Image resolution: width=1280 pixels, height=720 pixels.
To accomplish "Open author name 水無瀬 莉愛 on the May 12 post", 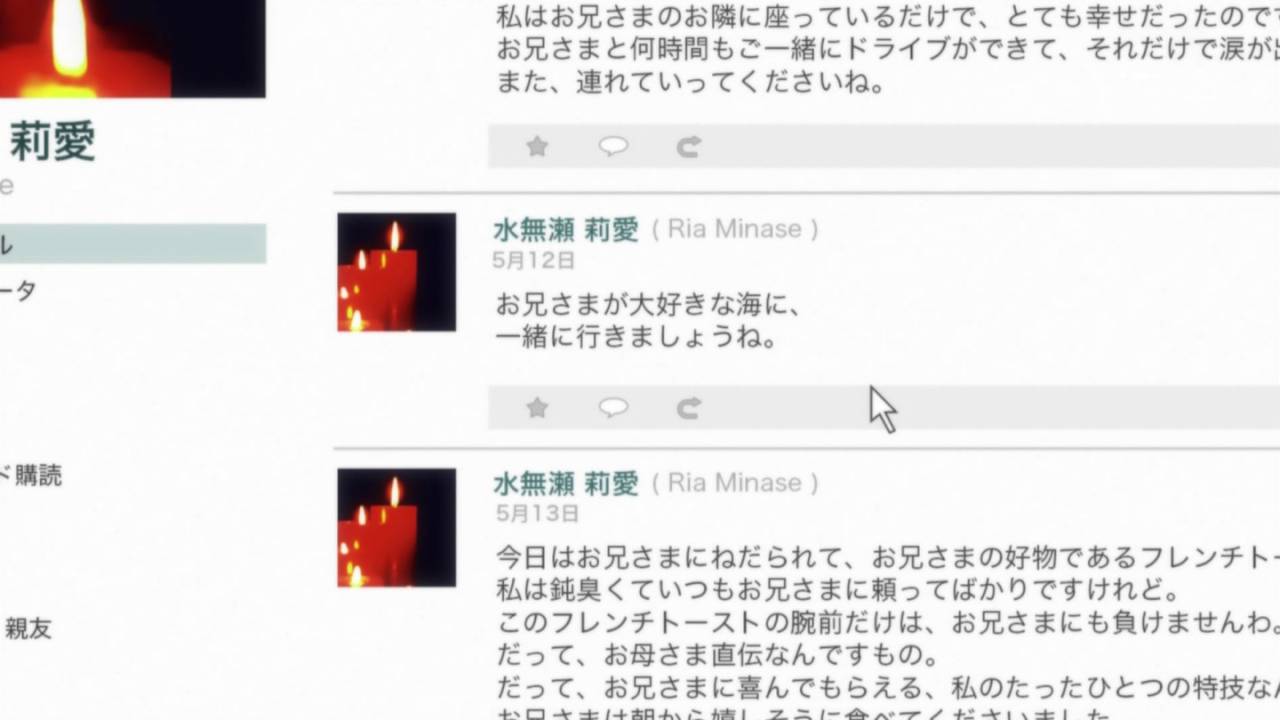I will 566,230.
